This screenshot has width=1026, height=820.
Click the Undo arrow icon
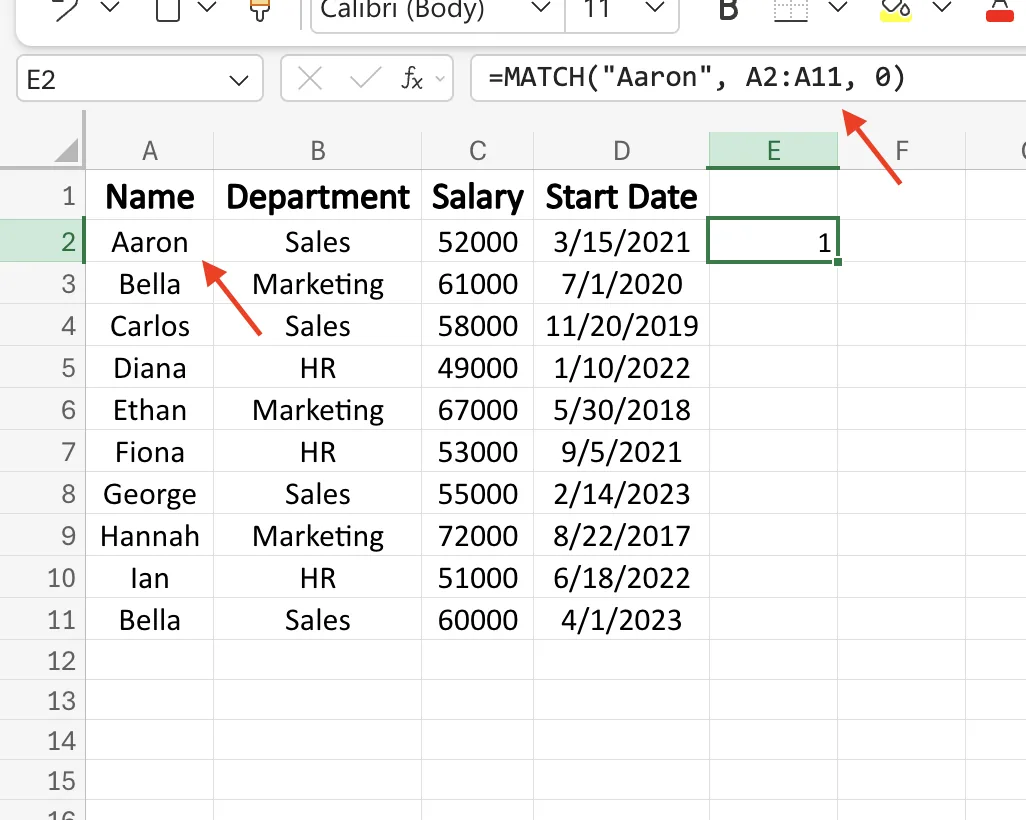(67, 9)
